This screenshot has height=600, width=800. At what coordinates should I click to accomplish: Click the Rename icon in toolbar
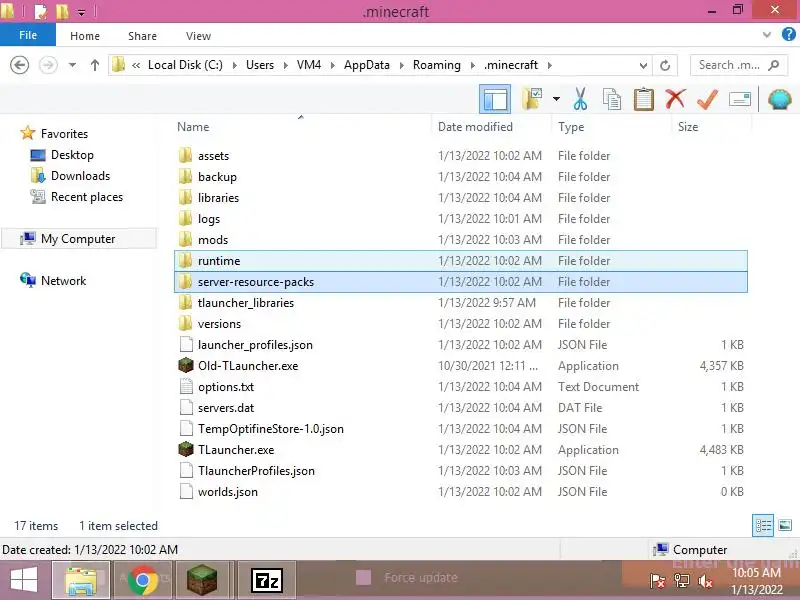tap(739, 99)
